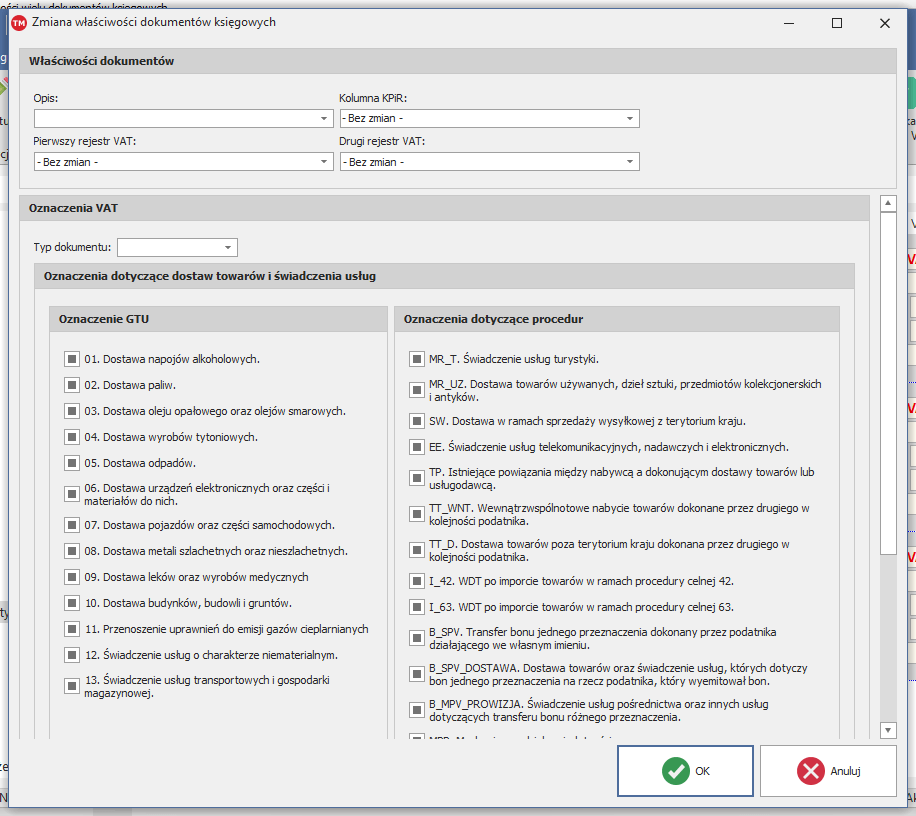Click the scroll up arrow in Oznaczenia VAT
This screenshot has height=816, width=916.
pyautogui.click(x=887, y=203)
